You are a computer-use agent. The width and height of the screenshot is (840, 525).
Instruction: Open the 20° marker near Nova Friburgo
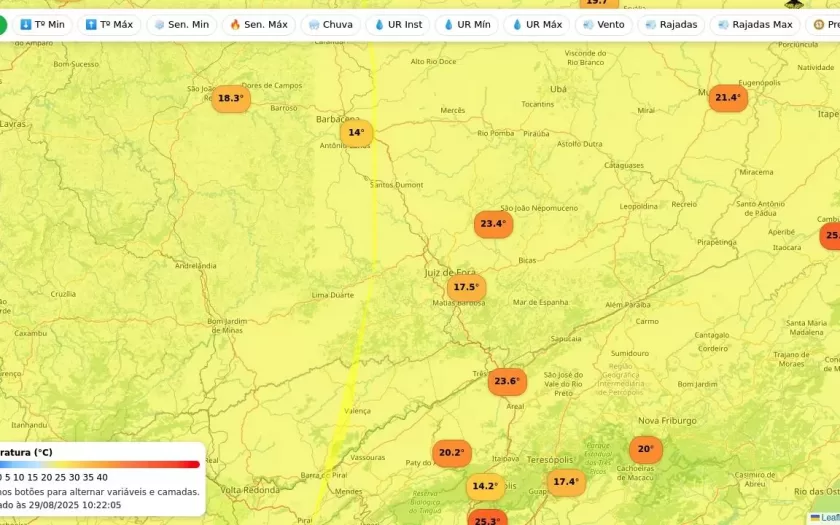coord(645,450)
